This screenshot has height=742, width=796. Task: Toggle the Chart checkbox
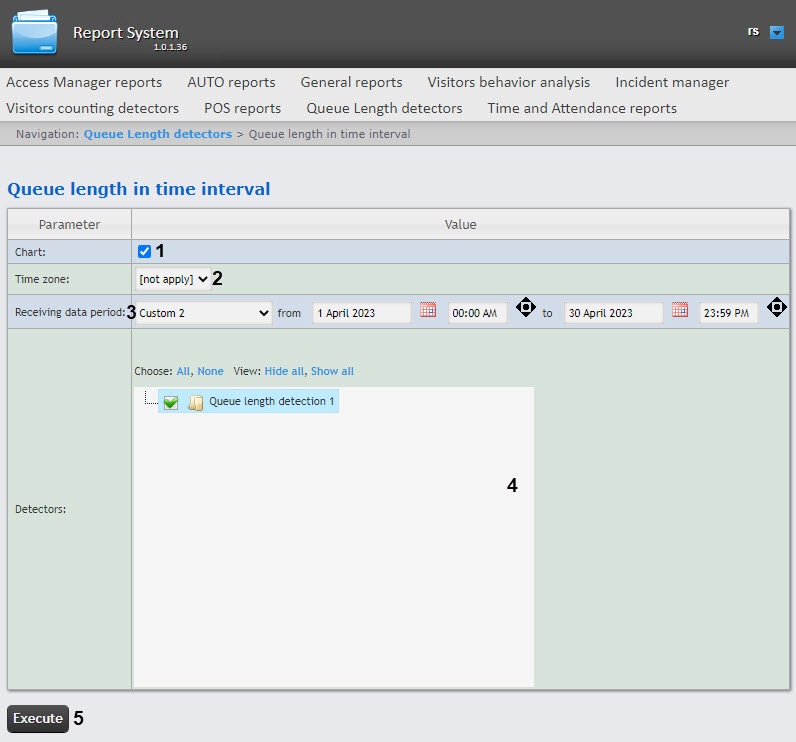point(144,251)
